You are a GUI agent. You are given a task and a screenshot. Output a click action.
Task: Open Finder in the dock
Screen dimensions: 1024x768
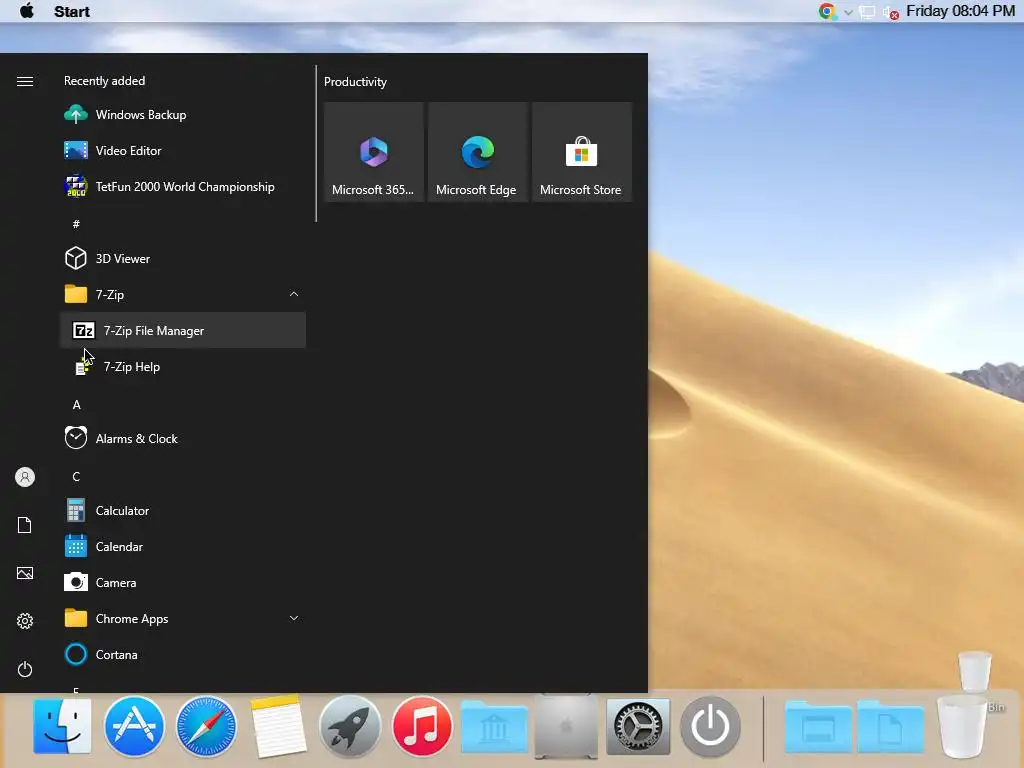point(63,726)
